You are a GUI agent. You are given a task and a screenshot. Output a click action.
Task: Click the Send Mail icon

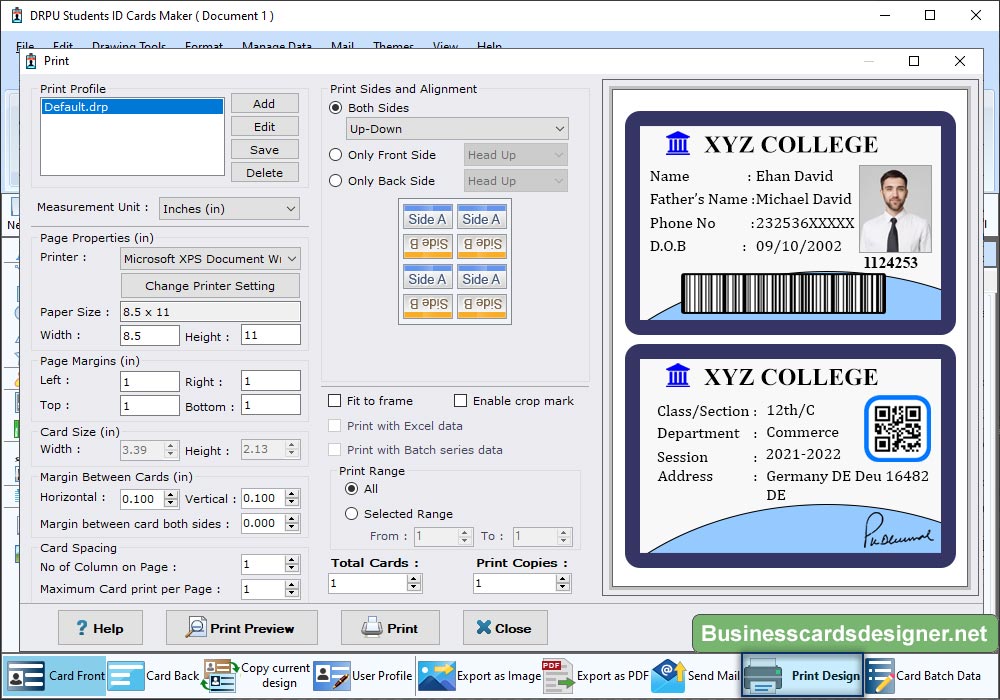pos(668,676)
